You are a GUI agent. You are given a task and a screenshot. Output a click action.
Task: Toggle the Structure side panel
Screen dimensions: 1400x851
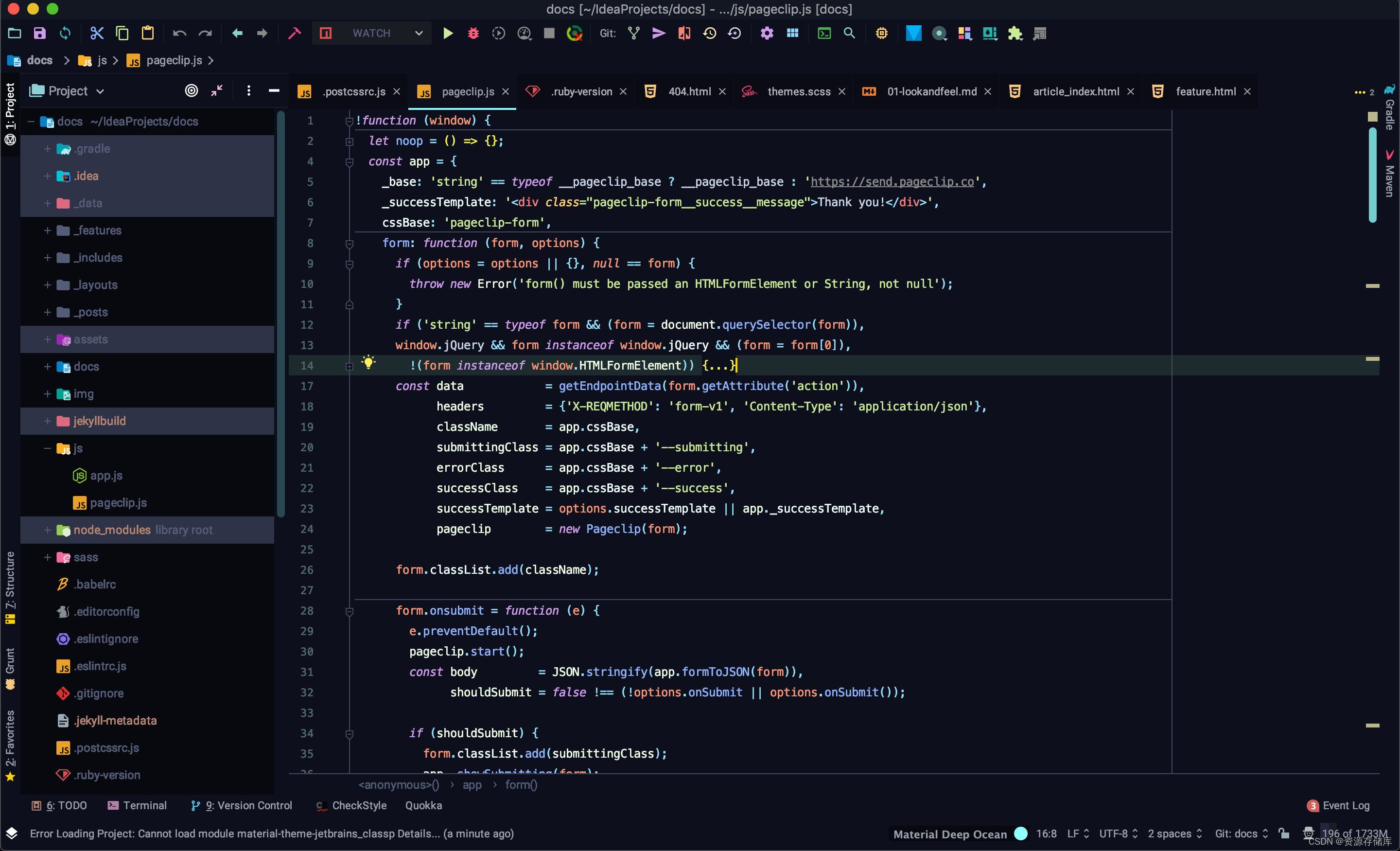point(10,588)
